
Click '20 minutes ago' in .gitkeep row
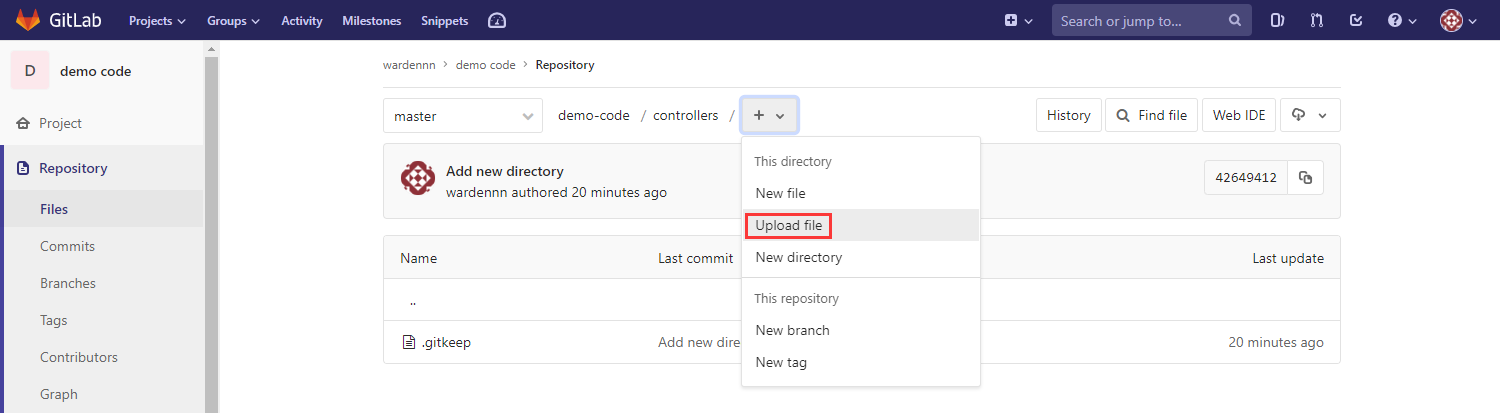(x=1276, y=343)
